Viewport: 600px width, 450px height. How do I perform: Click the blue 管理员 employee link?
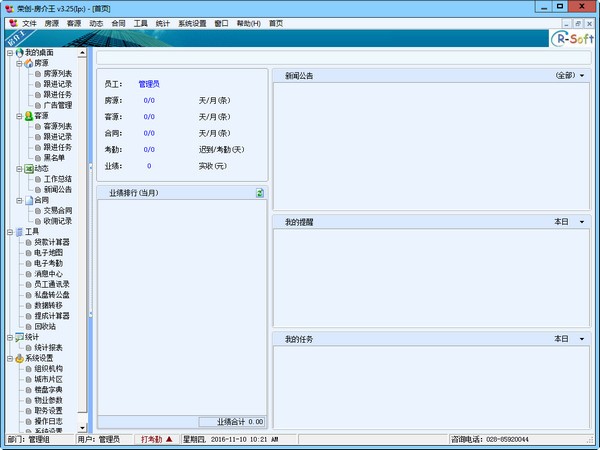pyautogui.click(x=149, y=84)
